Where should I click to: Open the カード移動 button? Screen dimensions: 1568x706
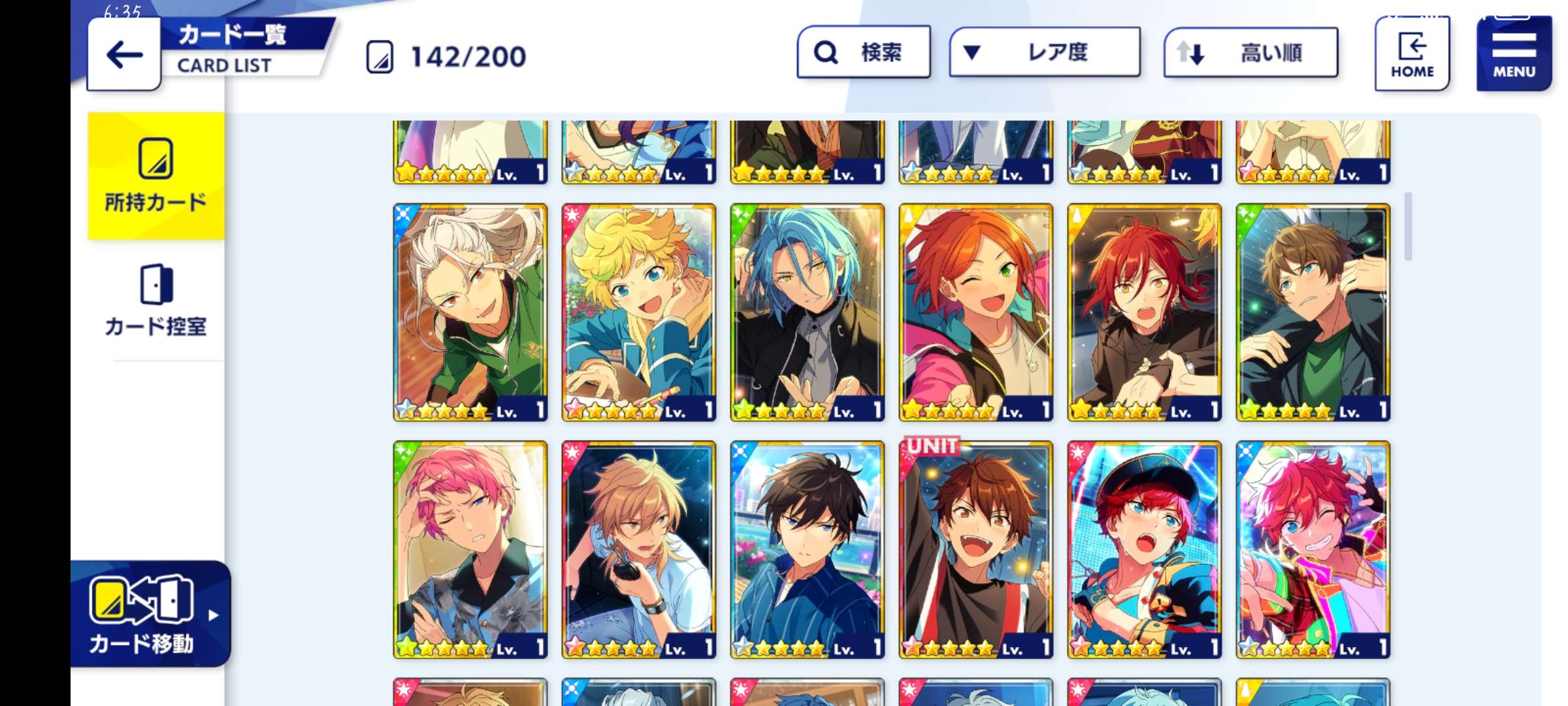click(x=151, y=613)
